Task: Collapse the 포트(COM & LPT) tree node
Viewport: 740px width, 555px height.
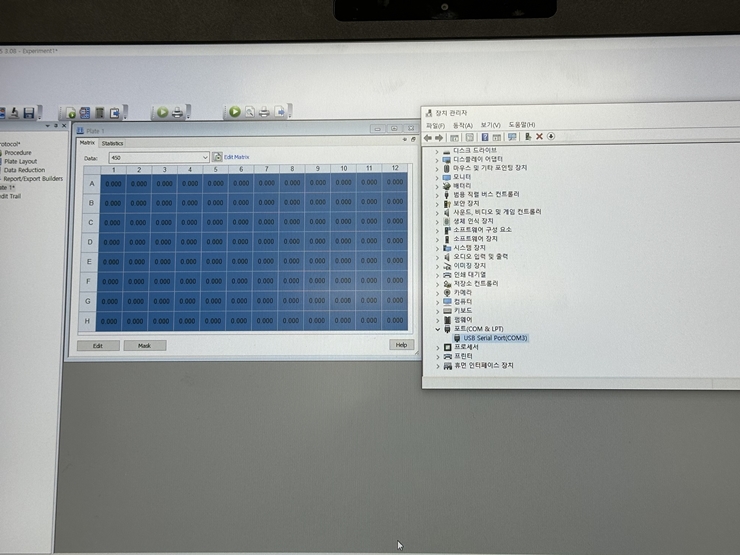Action: tap(437, 329)
